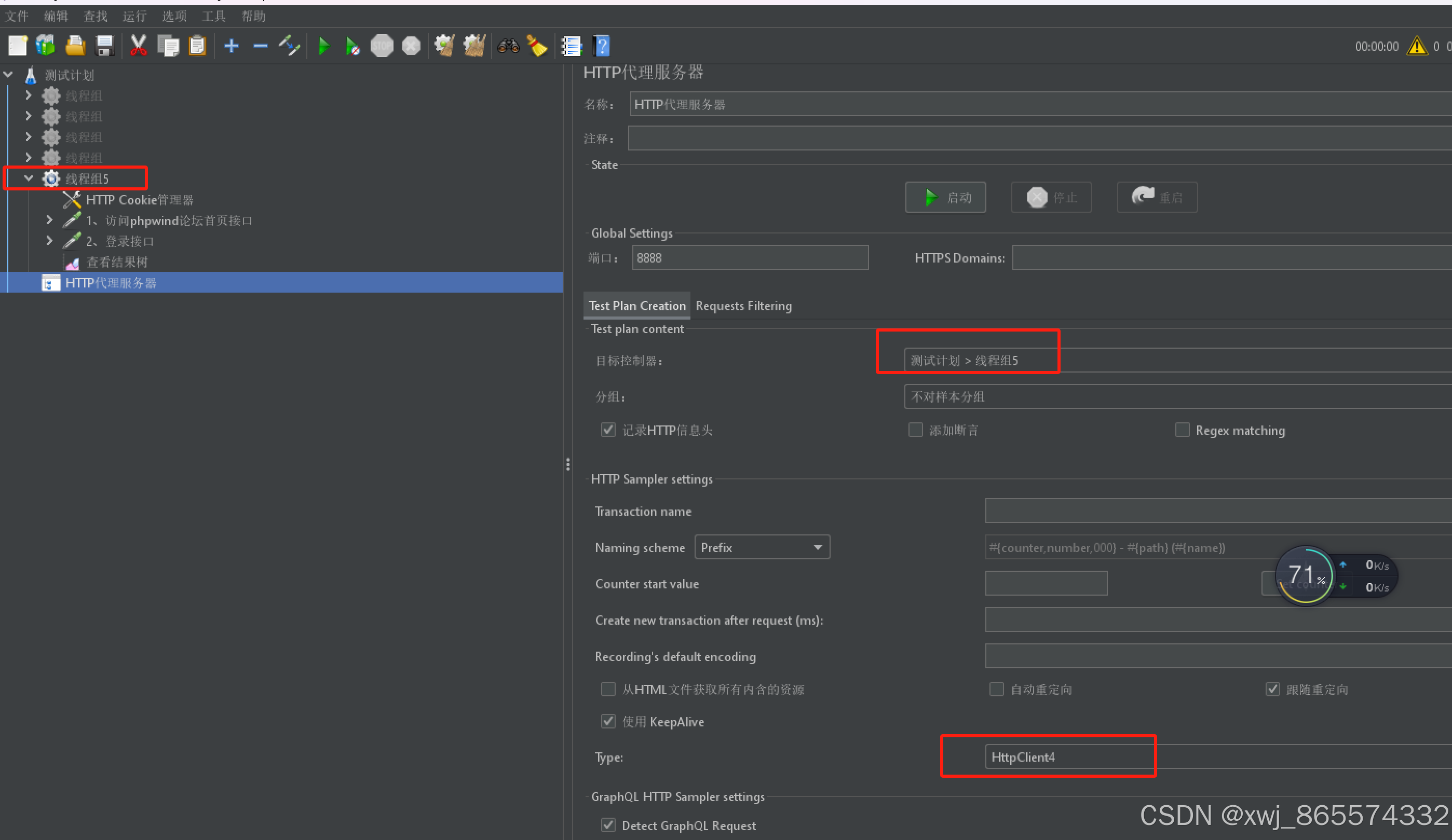This screenshot has height=840, width=1452.
Task: Click the broom Reset Search icon
Action: 537,46
